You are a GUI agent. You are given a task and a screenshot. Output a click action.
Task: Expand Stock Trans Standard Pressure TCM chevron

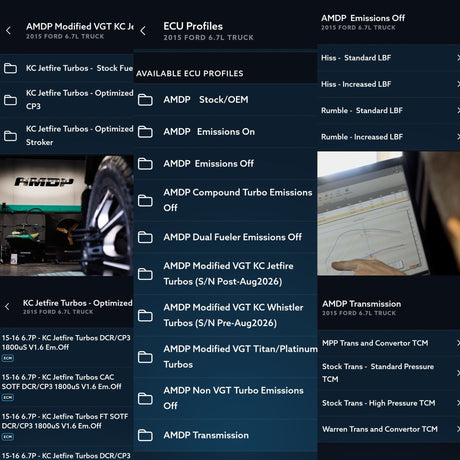[x=458, y=373]
